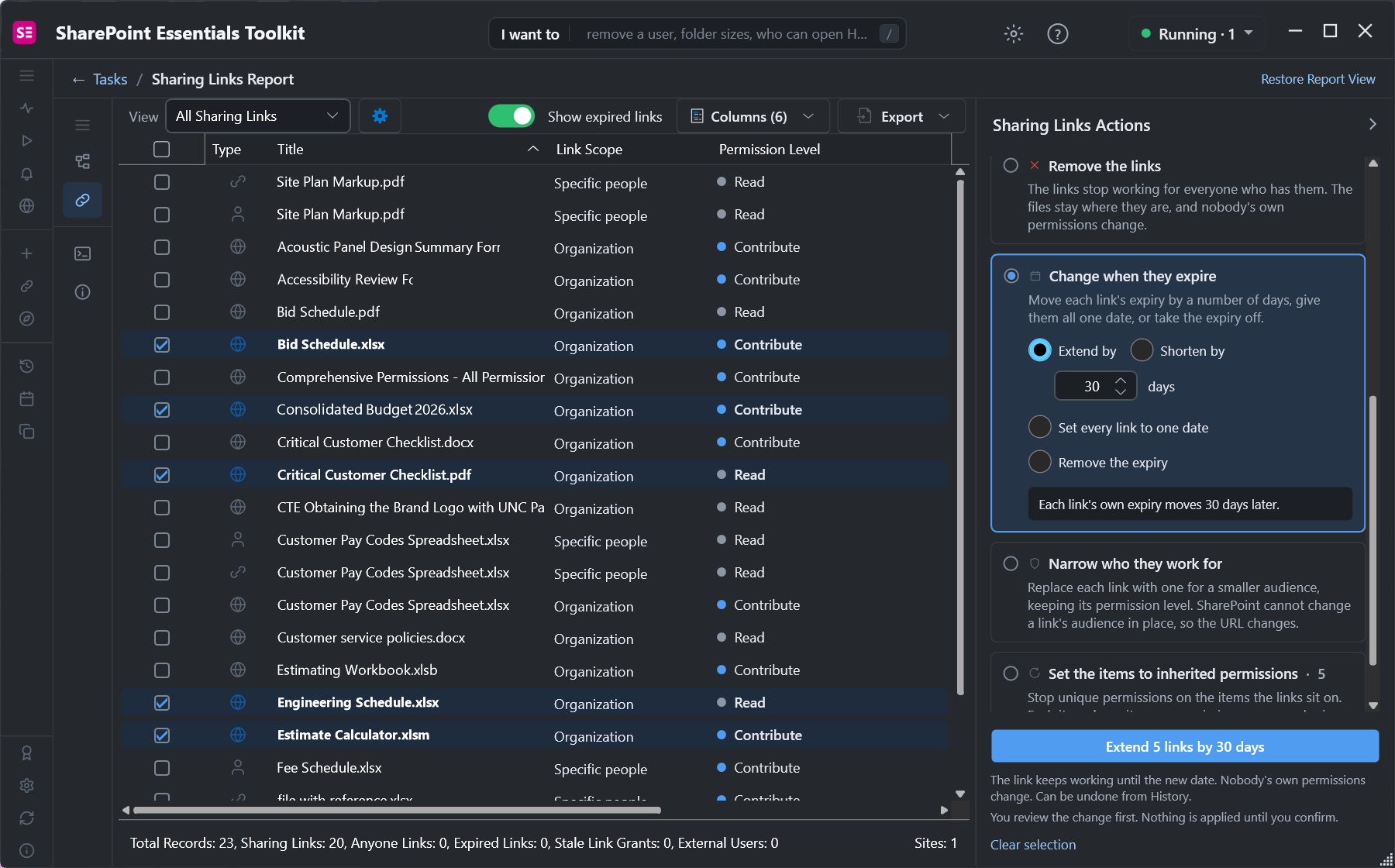Image resolution: width=1395 pixels, height=868 pixels.
Task: Open the activity pulse icon in left rail
Action: [26, 108]
